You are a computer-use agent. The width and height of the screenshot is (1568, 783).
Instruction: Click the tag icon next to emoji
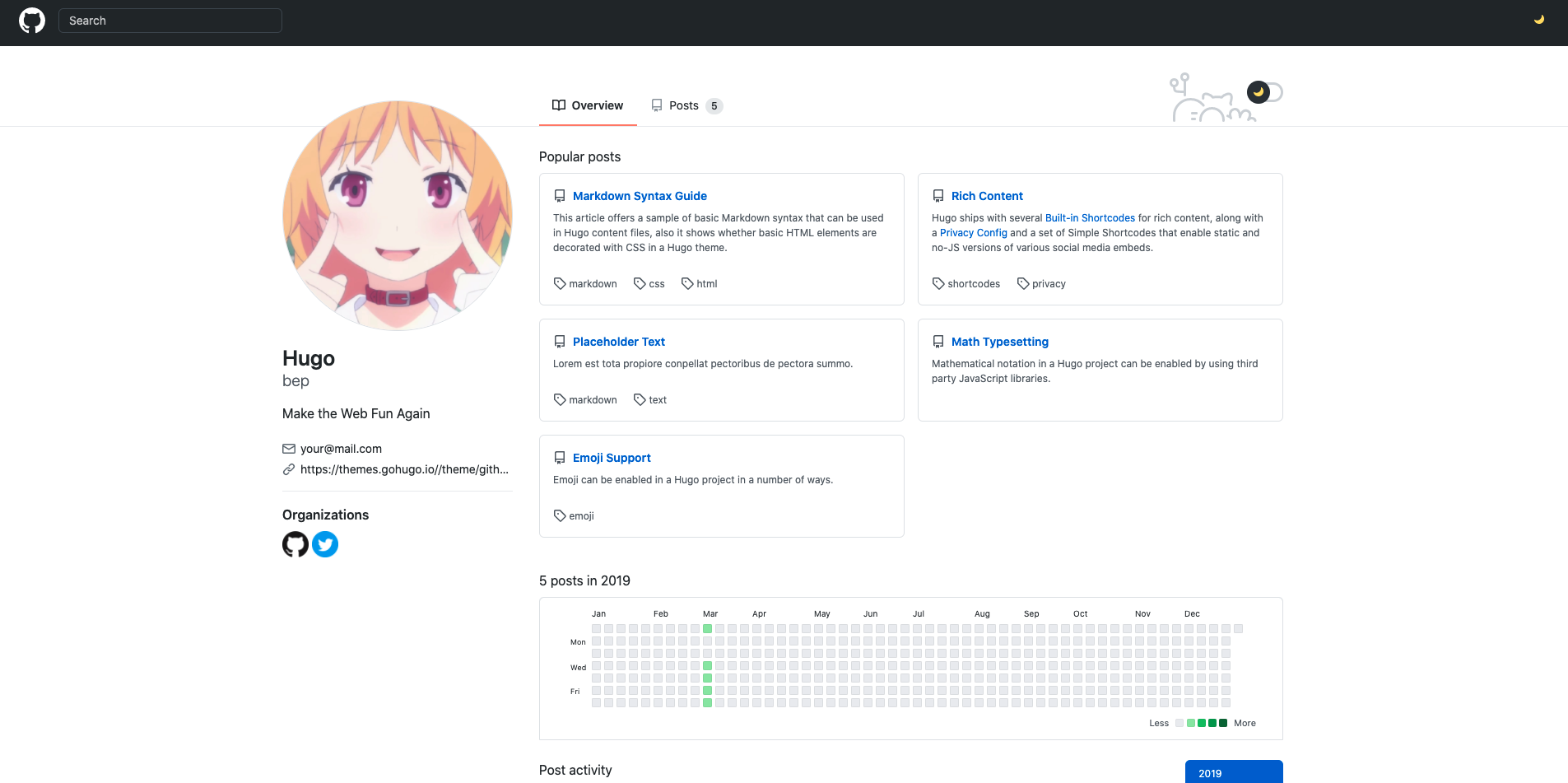(x=560, y=515)
